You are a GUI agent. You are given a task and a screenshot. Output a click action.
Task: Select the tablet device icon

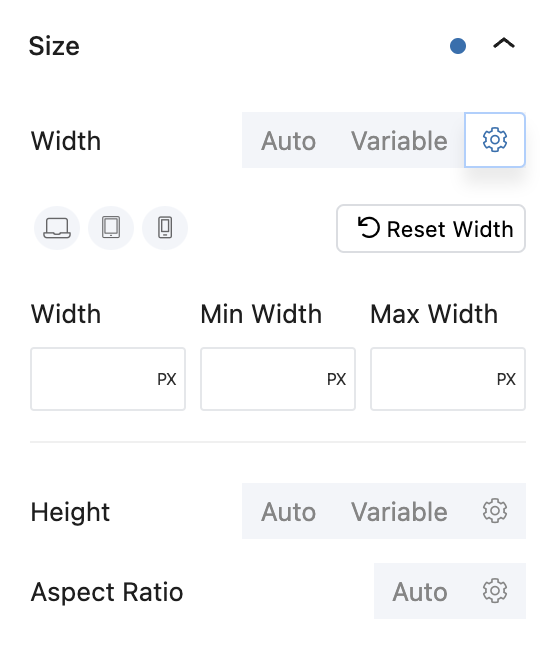(x=111, y=228)
